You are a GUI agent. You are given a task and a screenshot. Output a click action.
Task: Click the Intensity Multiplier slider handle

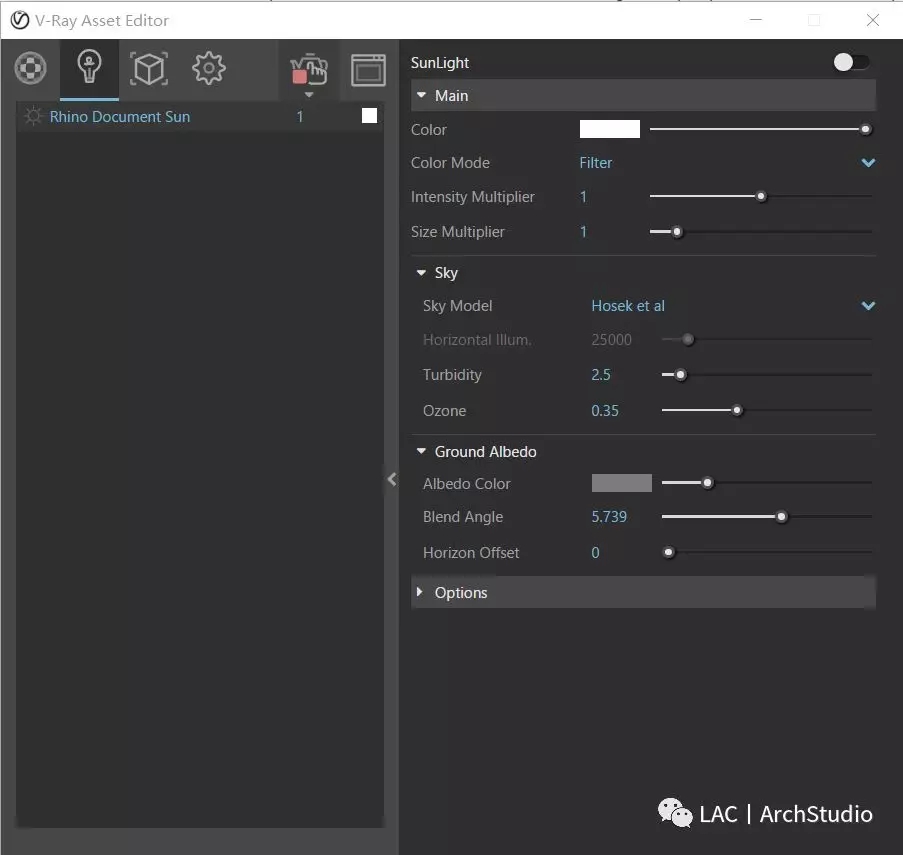pos(761,197)
